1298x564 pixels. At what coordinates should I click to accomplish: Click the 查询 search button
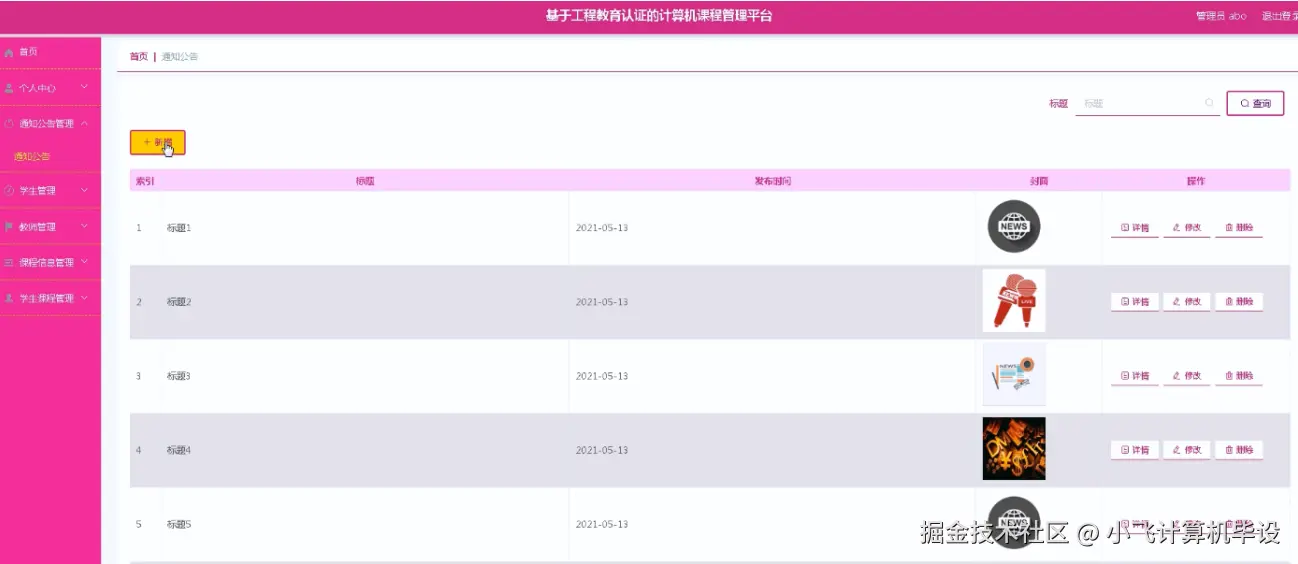1255,103
